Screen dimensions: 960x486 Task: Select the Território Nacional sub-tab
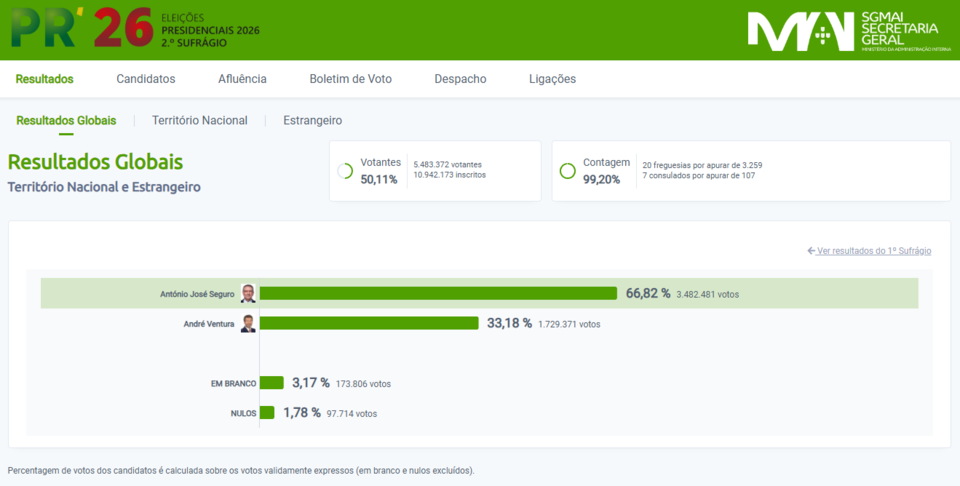point(199,120)
